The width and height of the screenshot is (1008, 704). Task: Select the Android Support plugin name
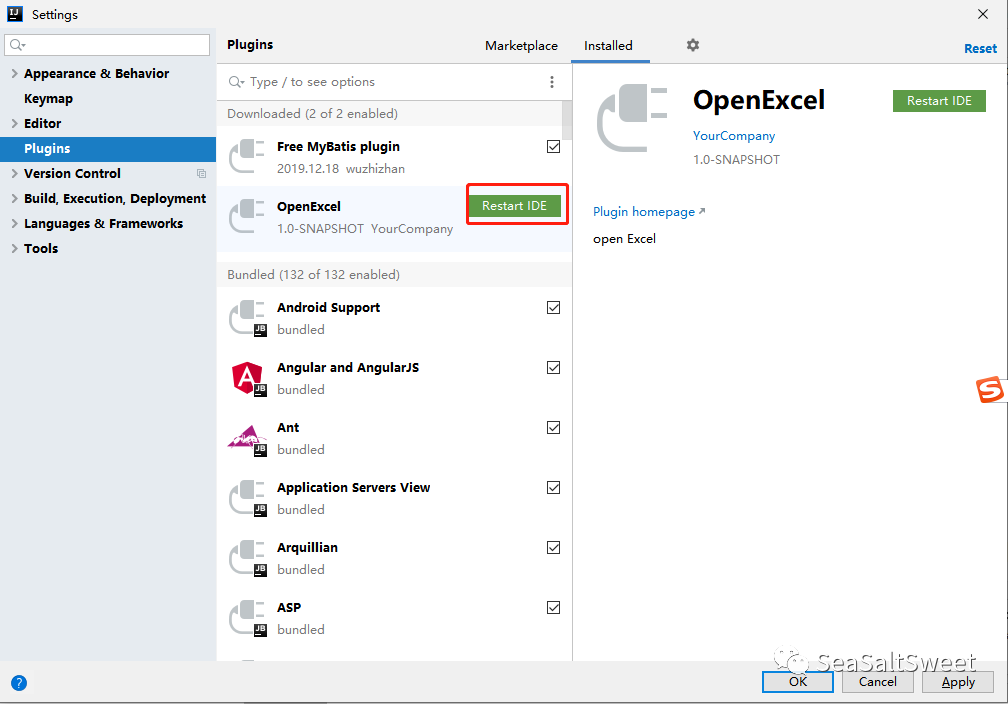tap(328, 307)
